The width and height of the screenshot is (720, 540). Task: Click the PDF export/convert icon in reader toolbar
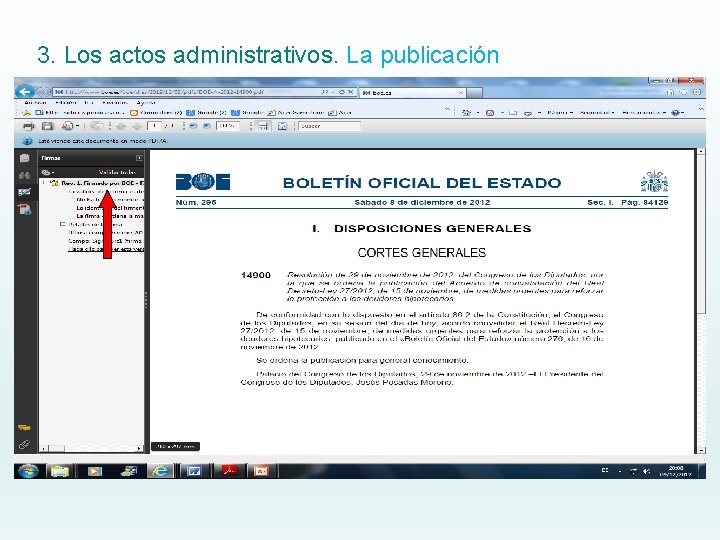click(x=68, y=126)
